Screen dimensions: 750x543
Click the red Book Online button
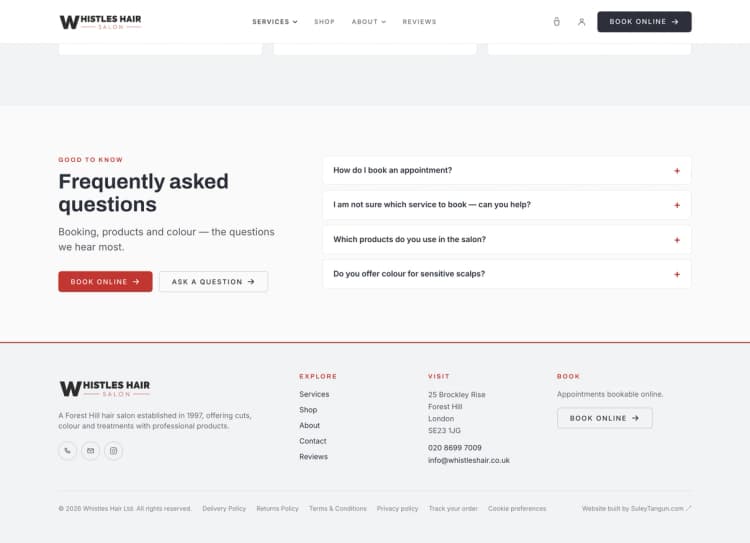pyautogui.click(x=105, y=282)
